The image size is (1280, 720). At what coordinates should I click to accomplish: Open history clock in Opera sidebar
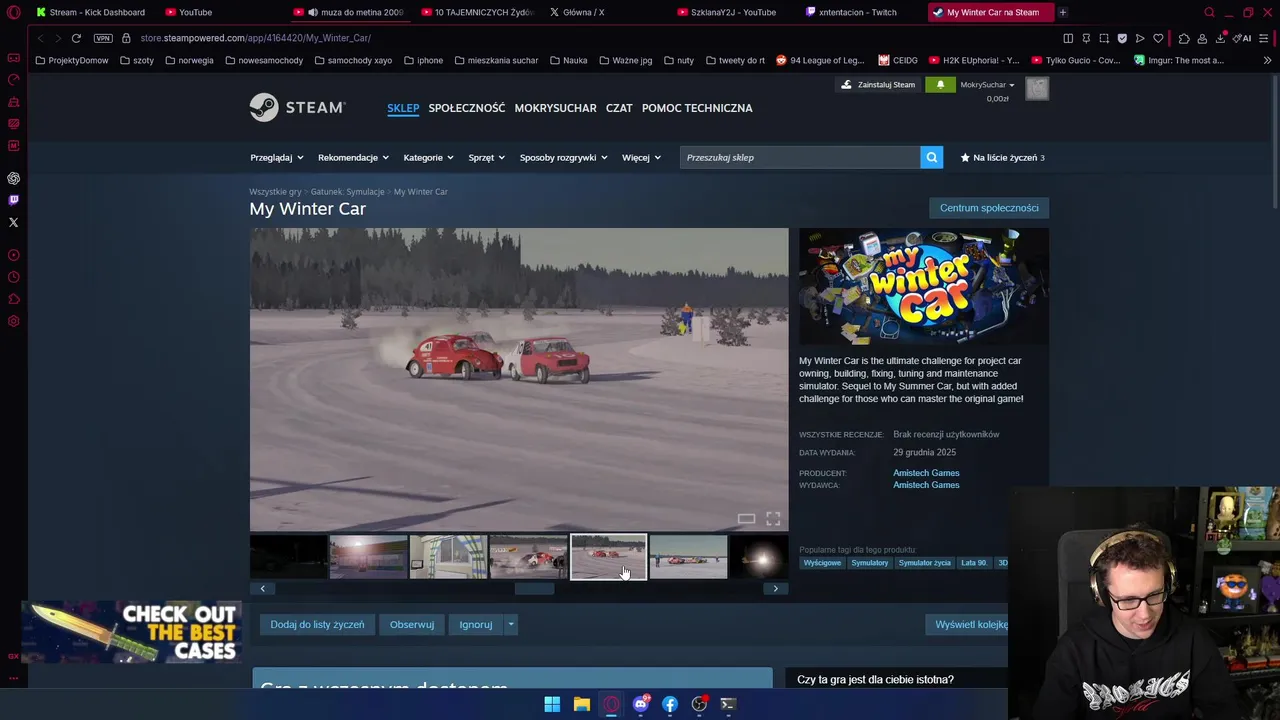(x=13, y=277)
